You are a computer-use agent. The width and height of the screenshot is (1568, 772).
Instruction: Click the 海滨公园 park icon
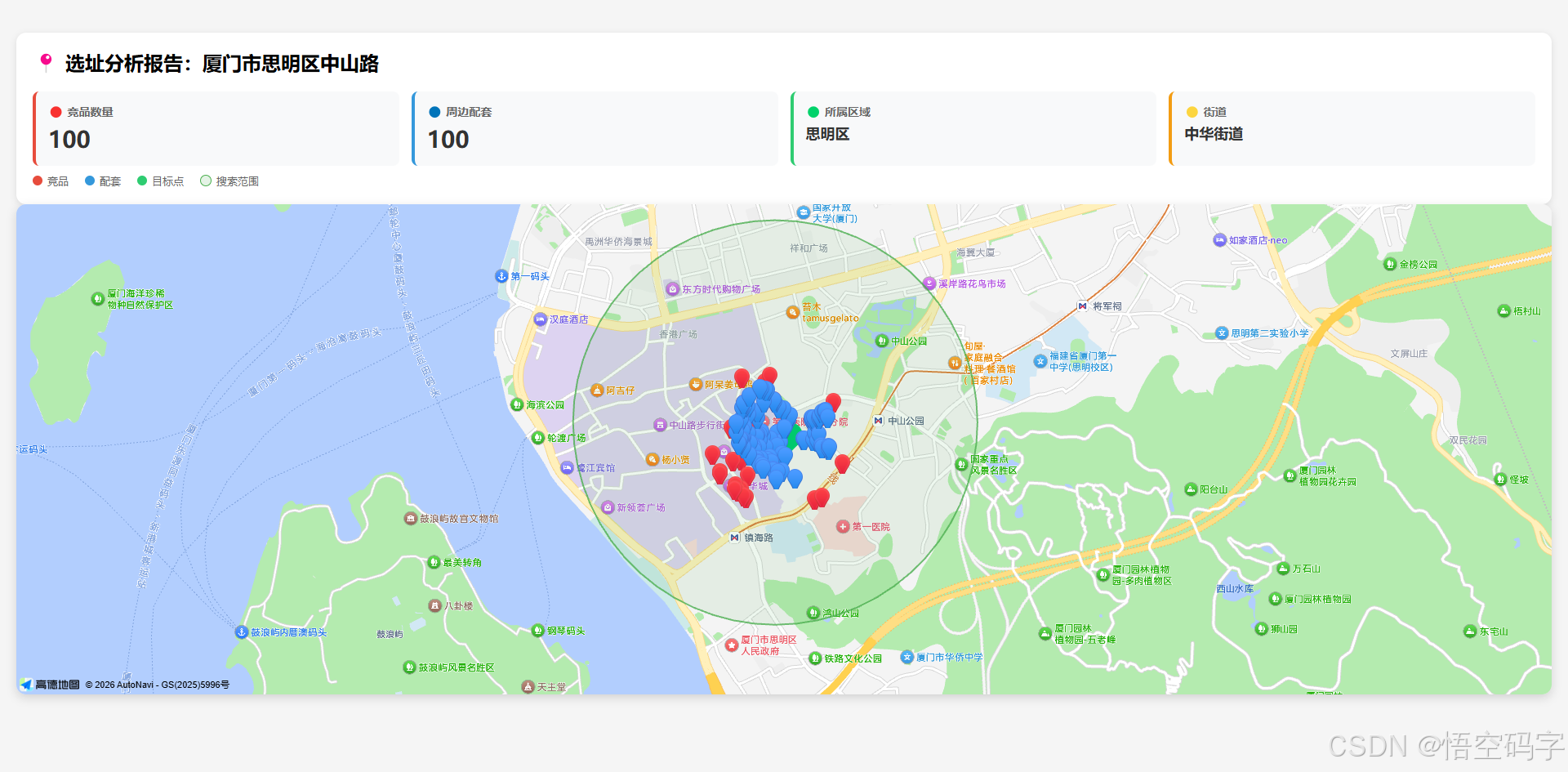pos(516,404)
